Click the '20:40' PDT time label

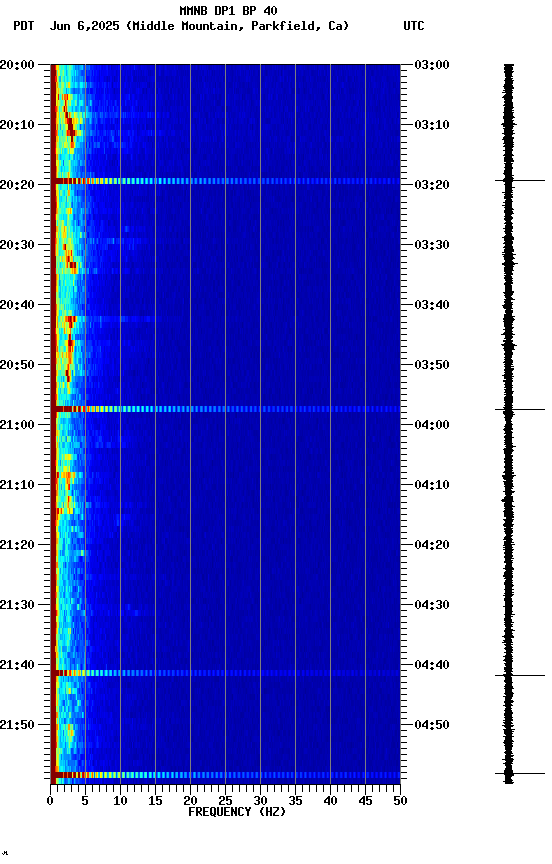click(17, 305)
